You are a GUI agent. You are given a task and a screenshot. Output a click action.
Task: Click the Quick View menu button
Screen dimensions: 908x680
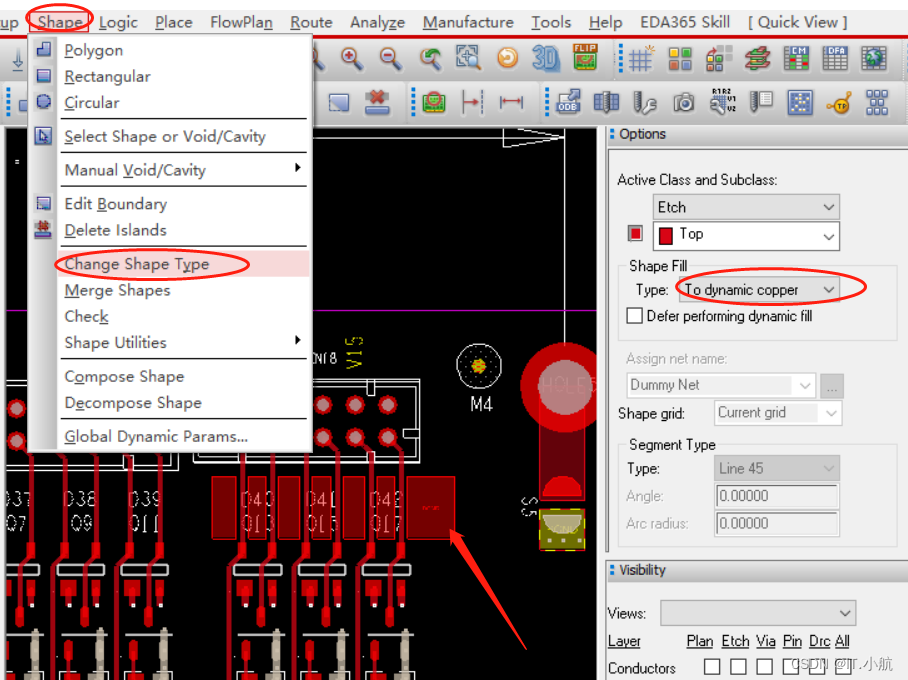(x=797, y=22)
